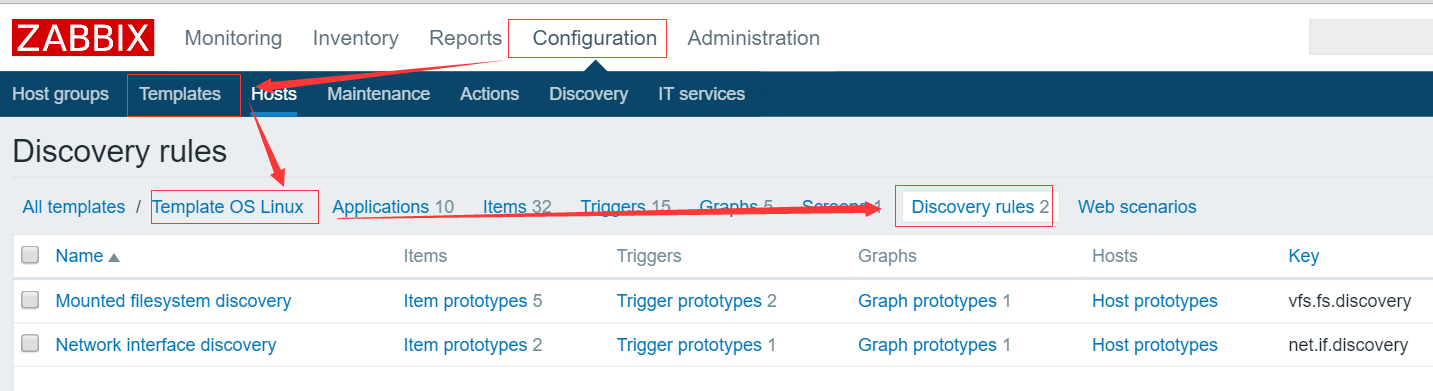Screen dimensions: 1433x391
Task: Open the All templates breadcrumb link
Action: (x=73, y=207)
